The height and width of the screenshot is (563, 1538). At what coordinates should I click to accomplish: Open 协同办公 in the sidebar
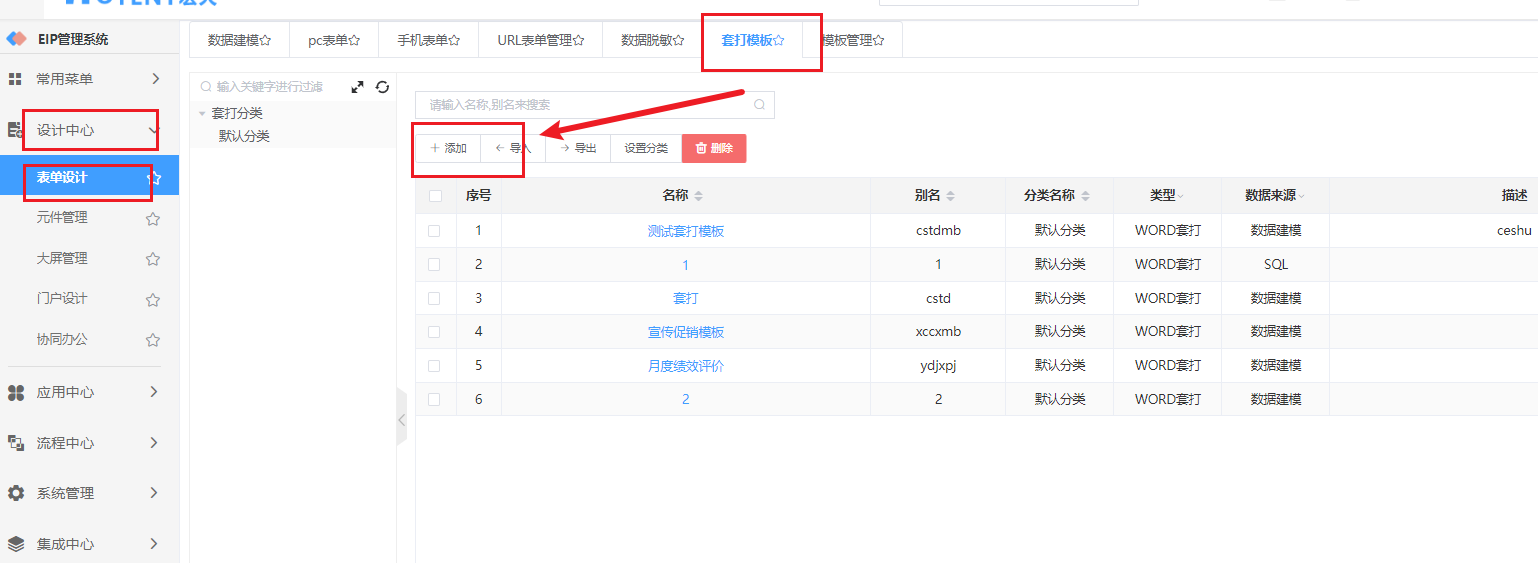pyautogui.click(x=62, y=339)
